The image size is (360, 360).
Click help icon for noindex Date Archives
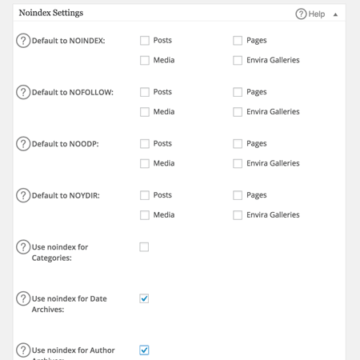23,299
